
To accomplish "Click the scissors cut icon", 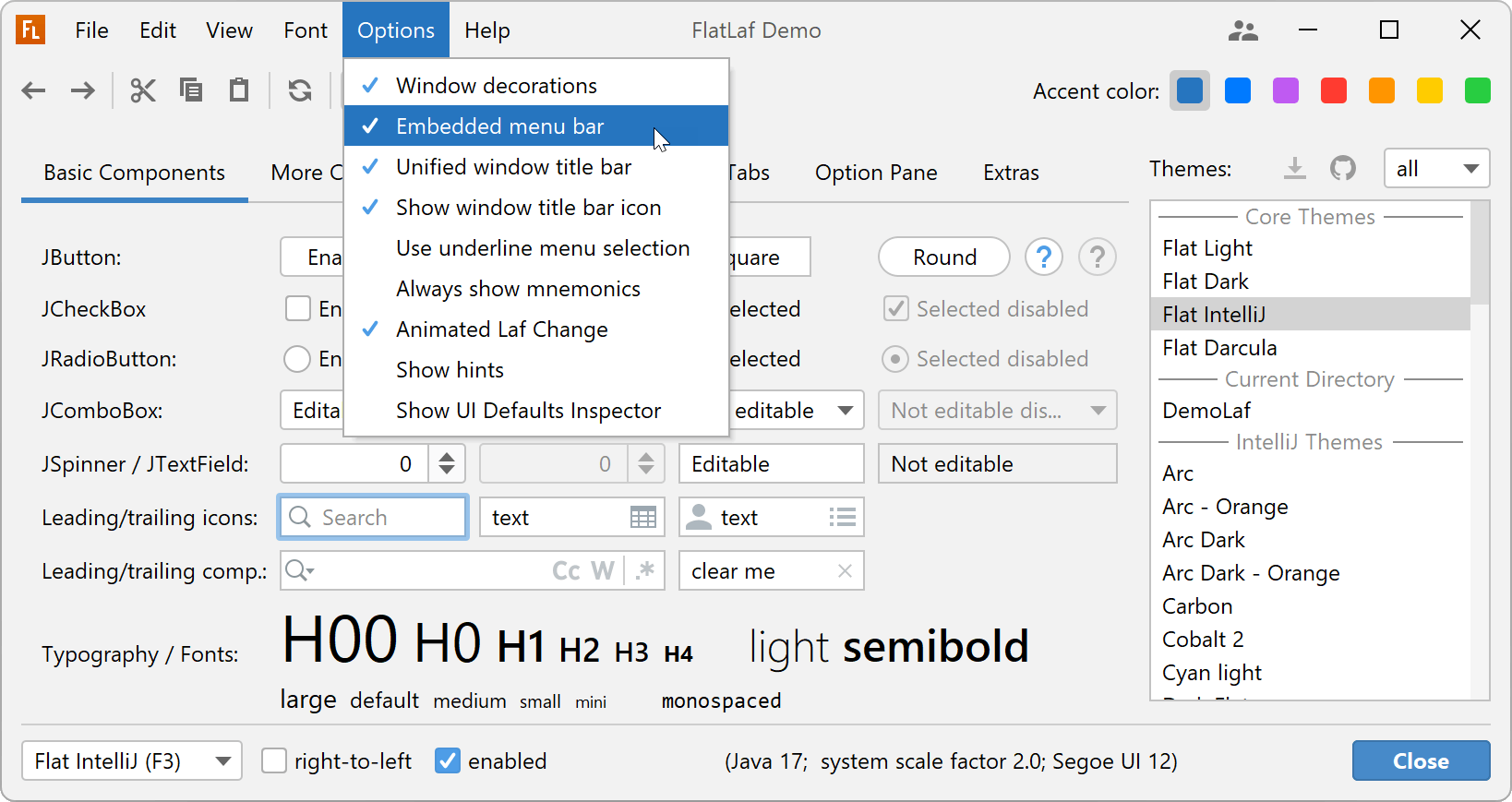I will point(143,90).
